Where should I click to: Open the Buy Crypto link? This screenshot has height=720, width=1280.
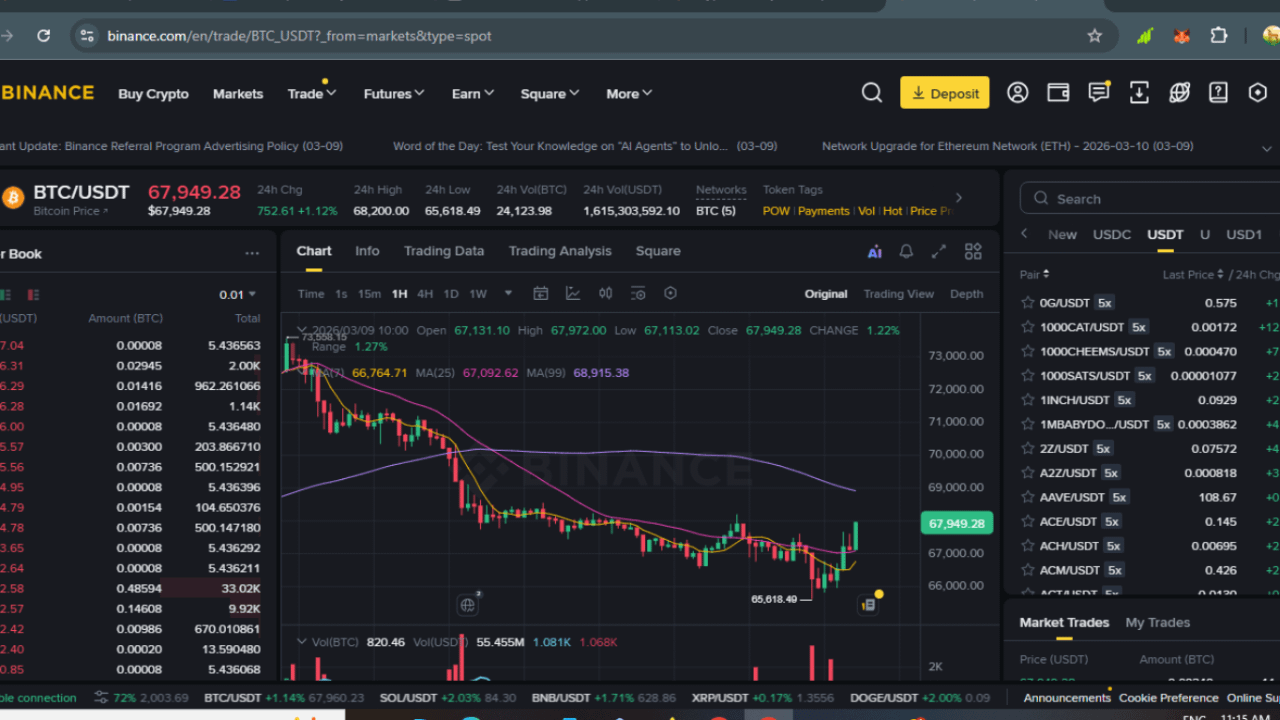pos(153,94)
